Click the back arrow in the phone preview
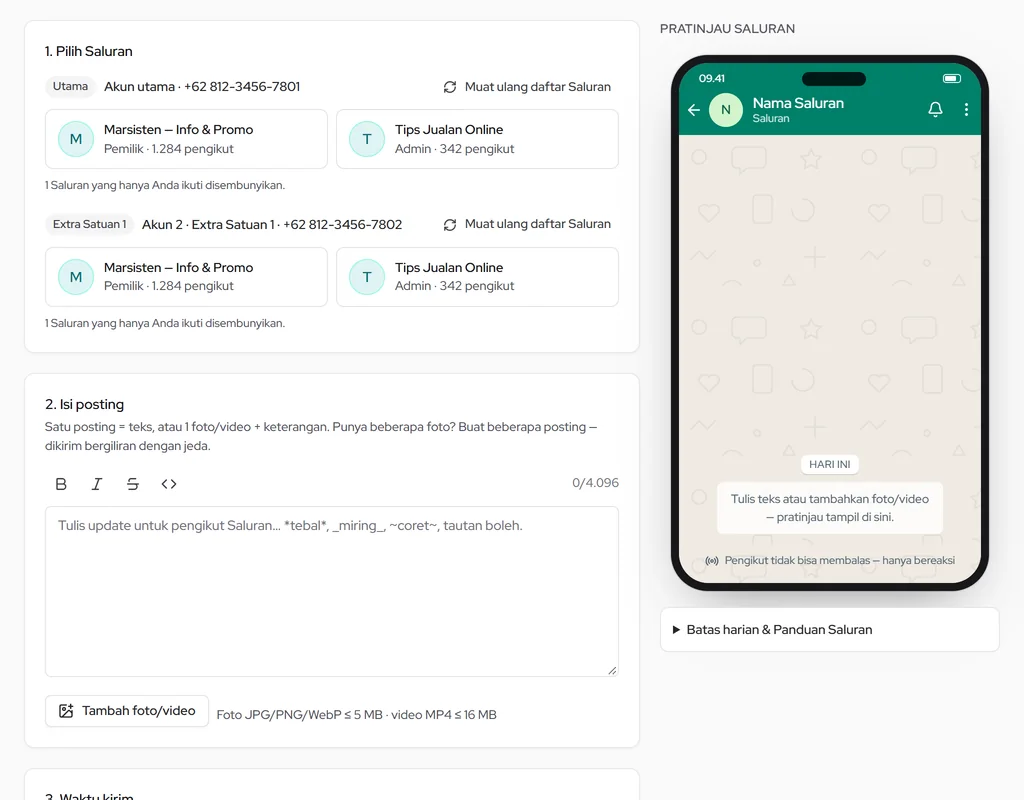 [694, 110]
